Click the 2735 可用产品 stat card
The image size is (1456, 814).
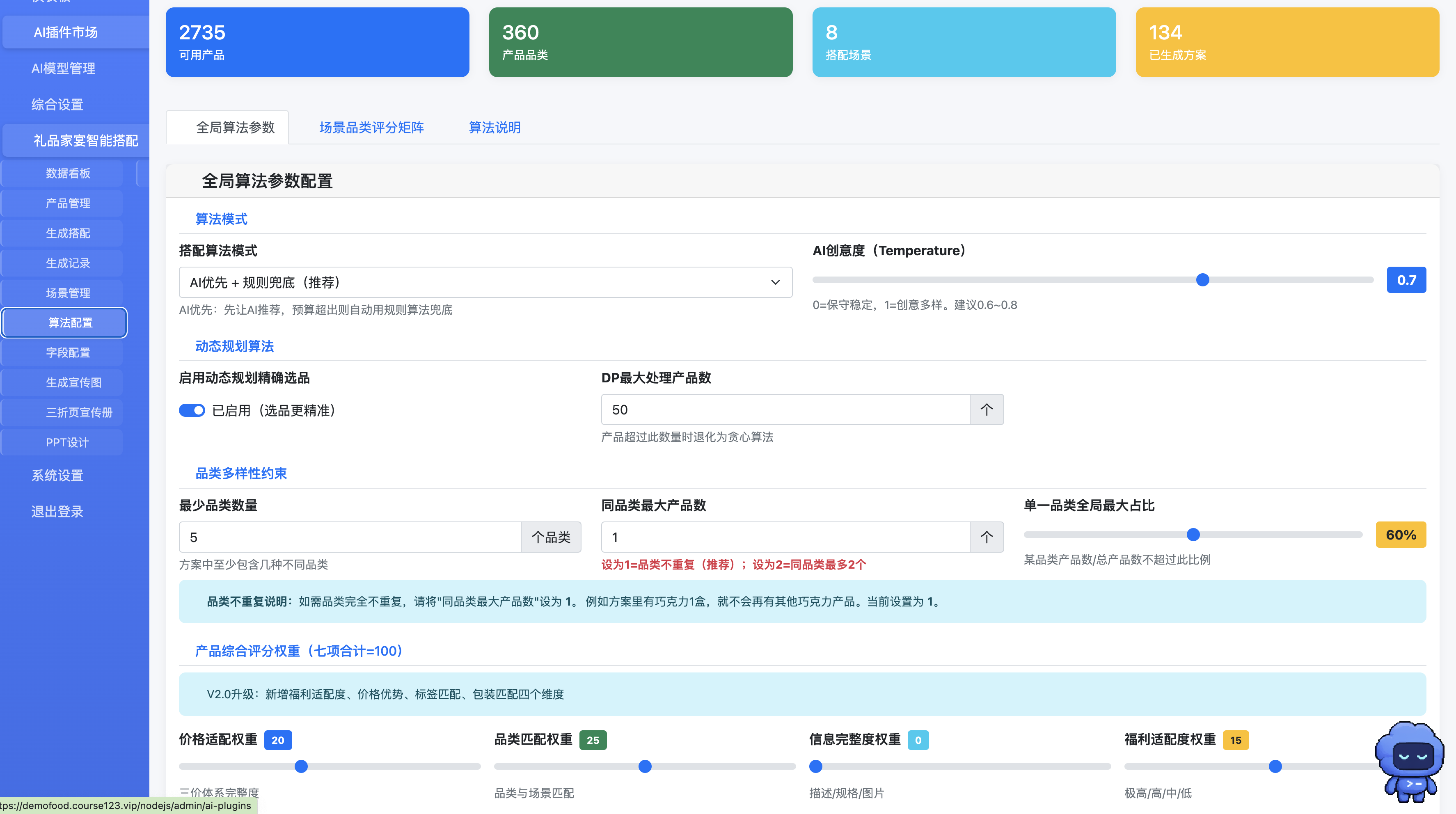[317, 42]
